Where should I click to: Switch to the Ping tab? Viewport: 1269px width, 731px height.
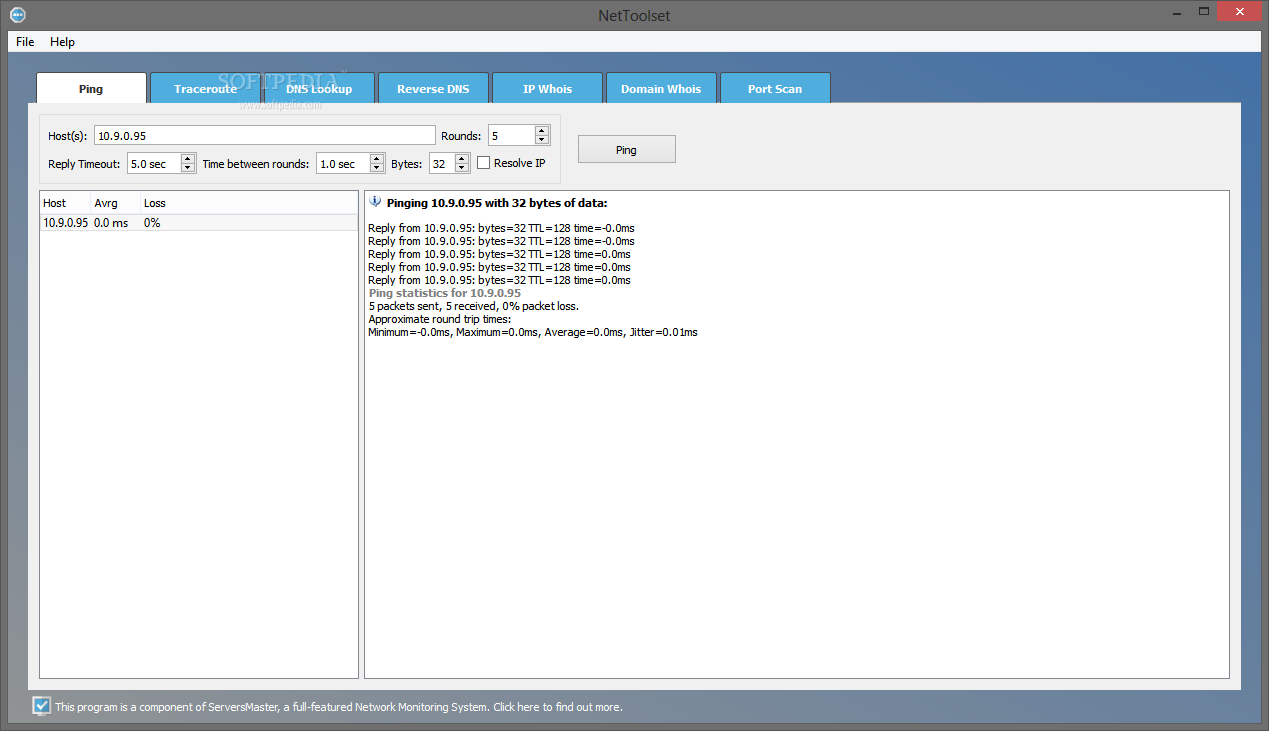click(x=91, y=89)
